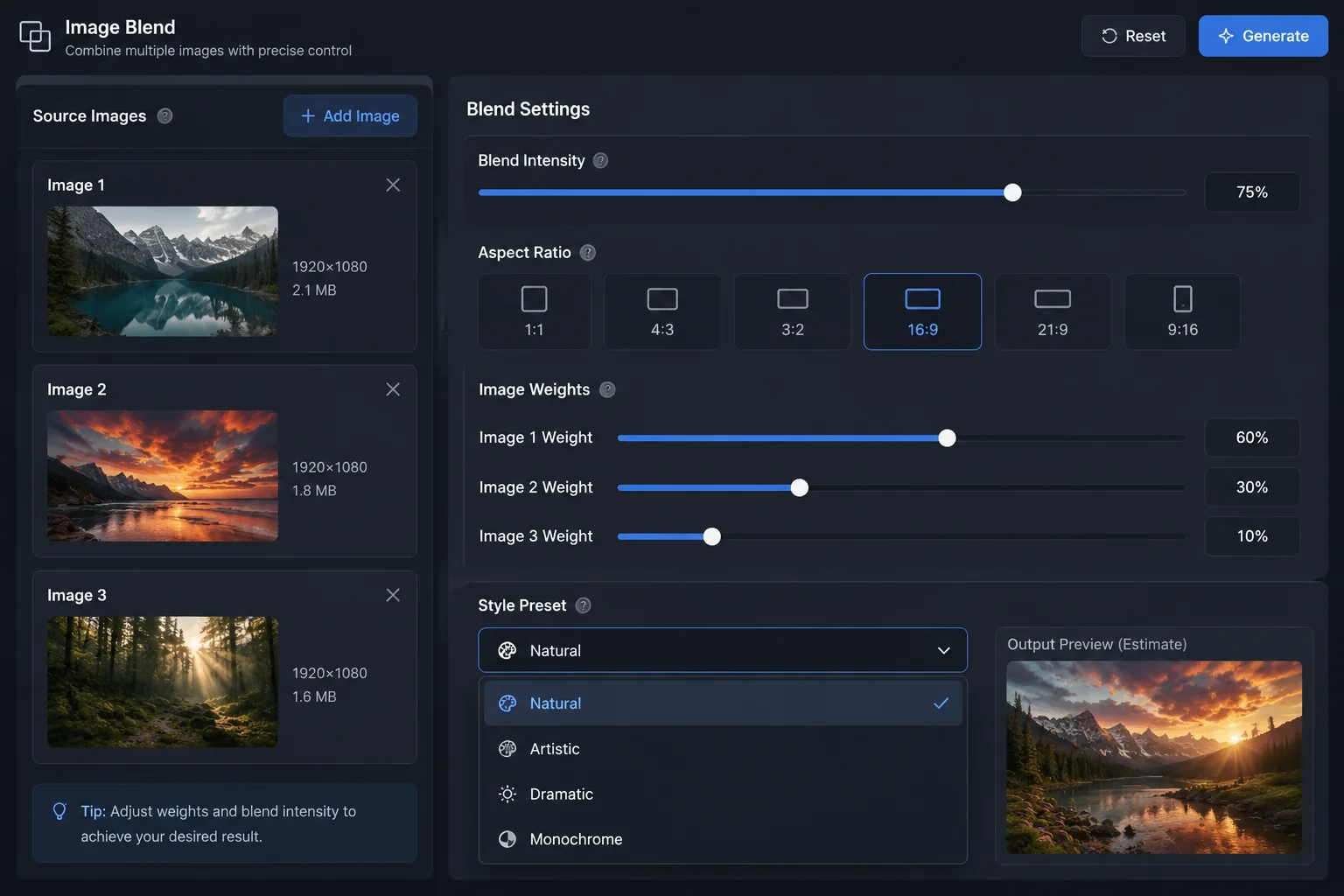The height and width of the screenshot is (896, 1344).
Task: Click the 30% Image 2 weight field
Action: pyautogui.click(x=1252, y=487)
